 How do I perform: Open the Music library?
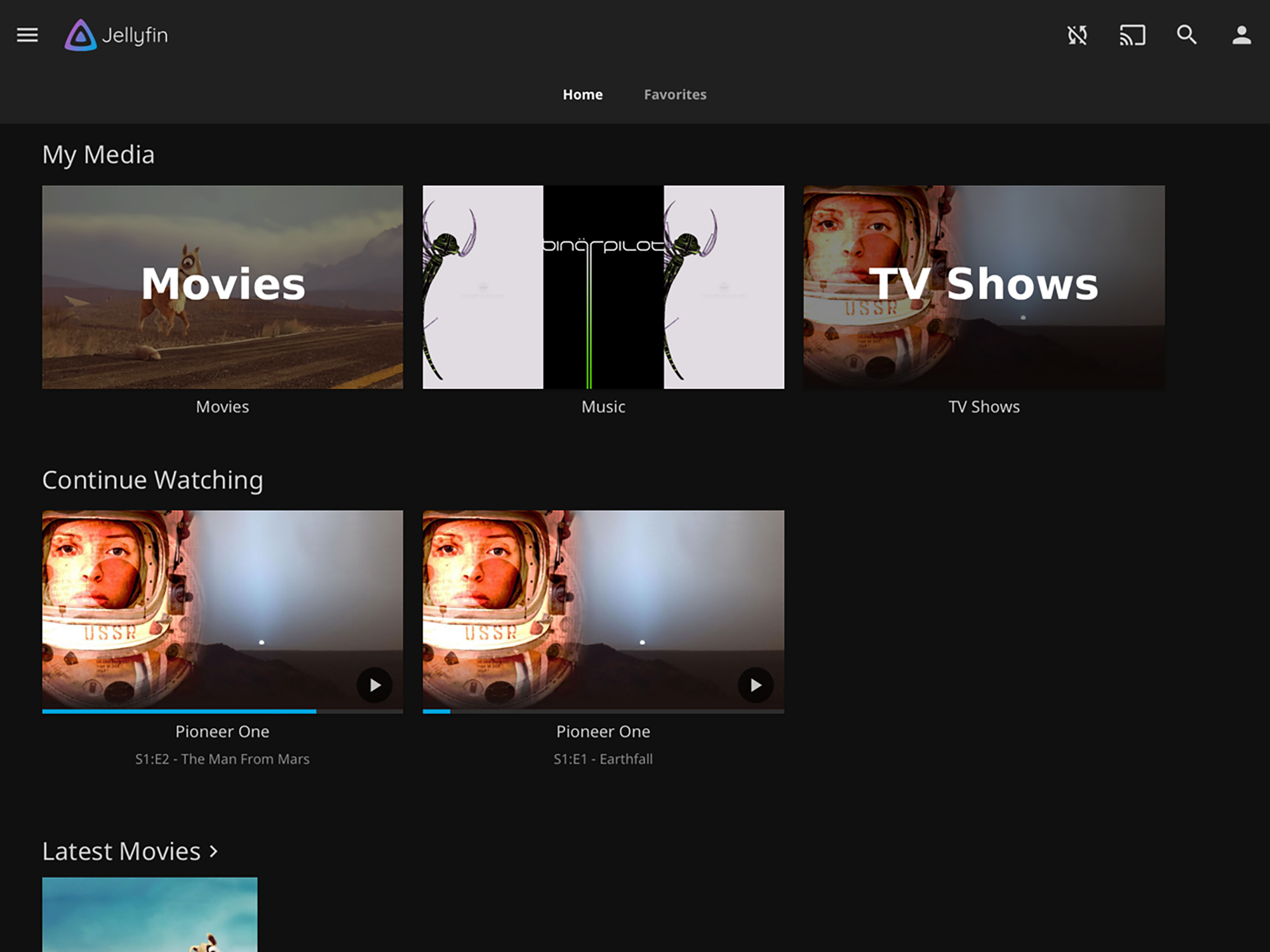click(603, 286)
